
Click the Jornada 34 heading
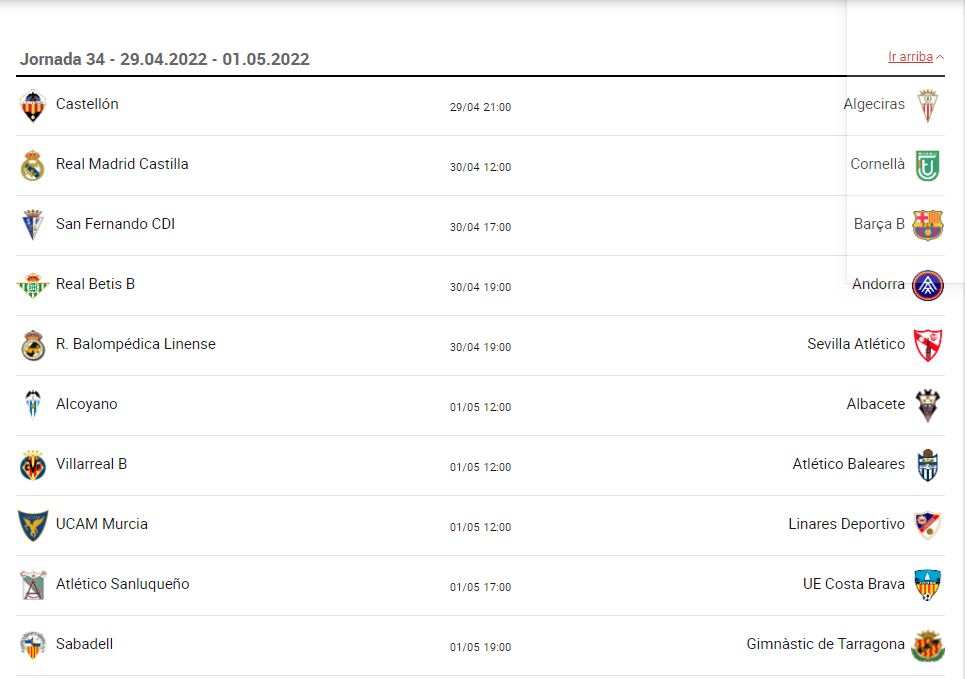(165, 59)
